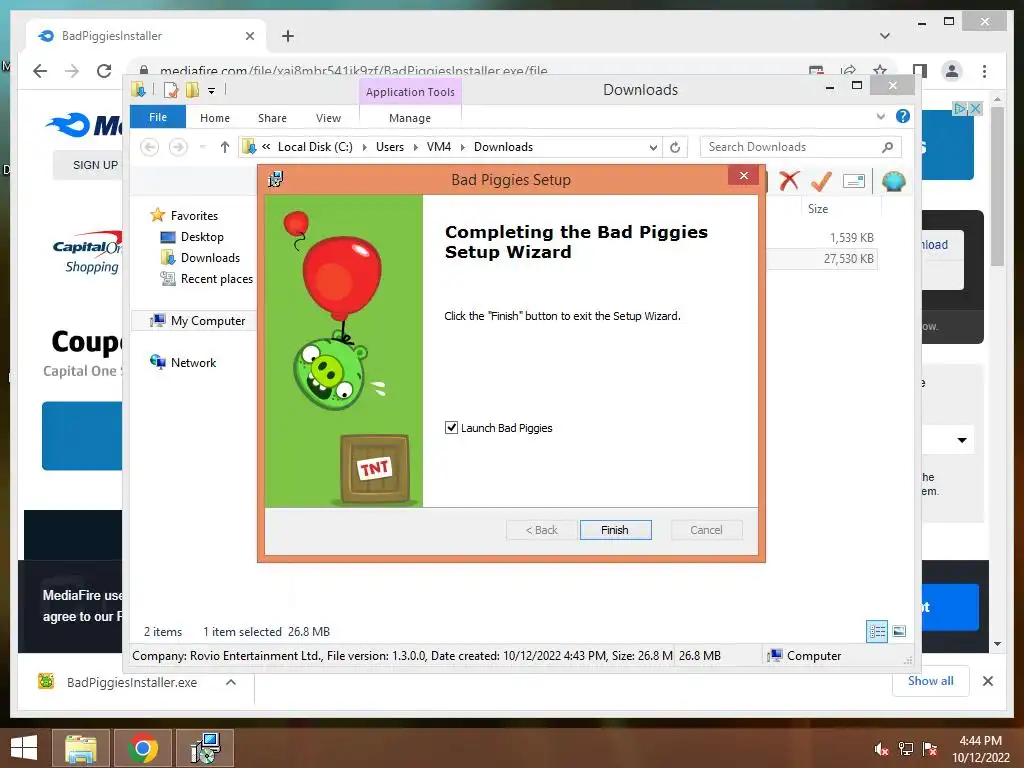
Task: Click the Chrome profile avatar icon
Action: point(952,71)
